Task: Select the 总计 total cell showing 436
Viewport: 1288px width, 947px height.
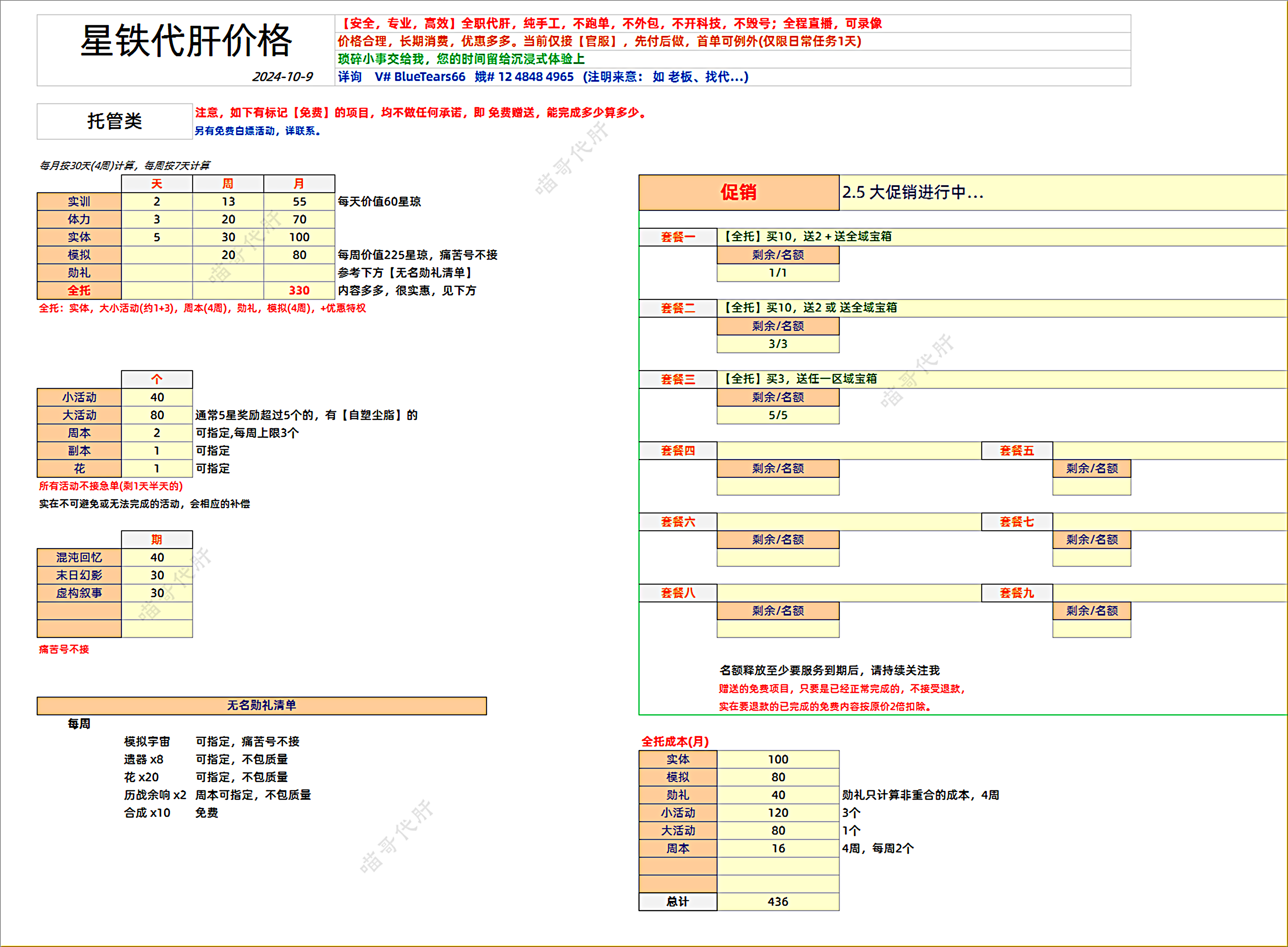Action: (778, 902)
